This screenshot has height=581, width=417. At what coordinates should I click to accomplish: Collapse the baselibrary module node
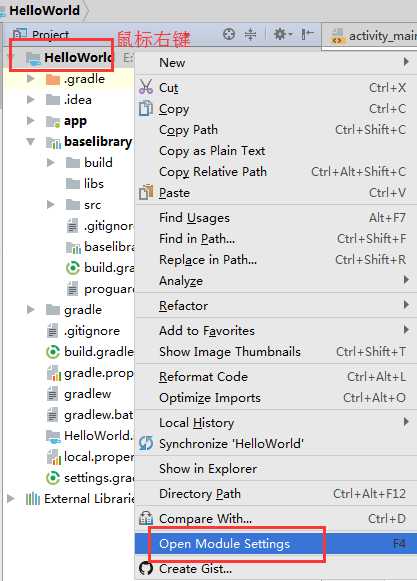tap(31, 142)
